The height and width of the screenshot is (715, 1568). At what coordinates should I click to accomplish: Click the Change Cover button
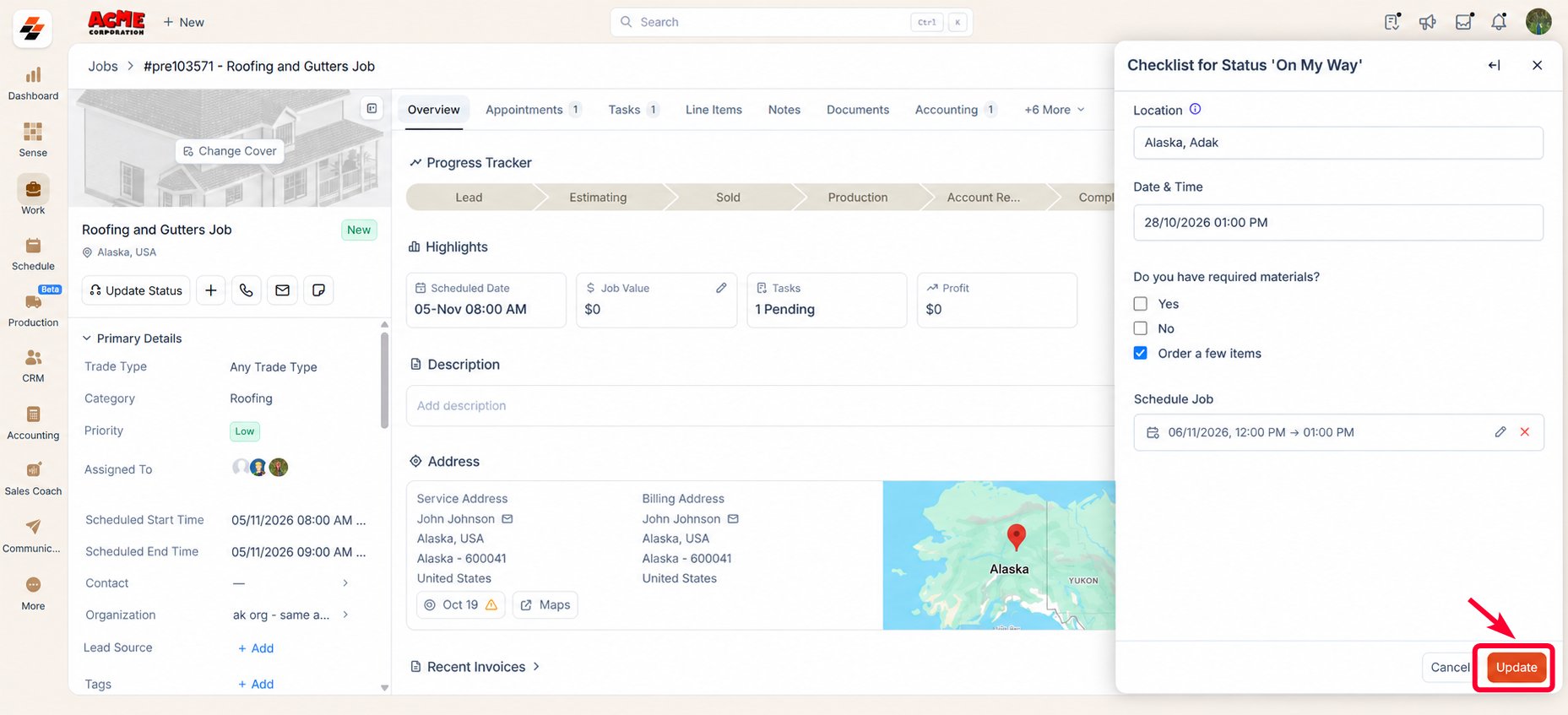(230, 151)
